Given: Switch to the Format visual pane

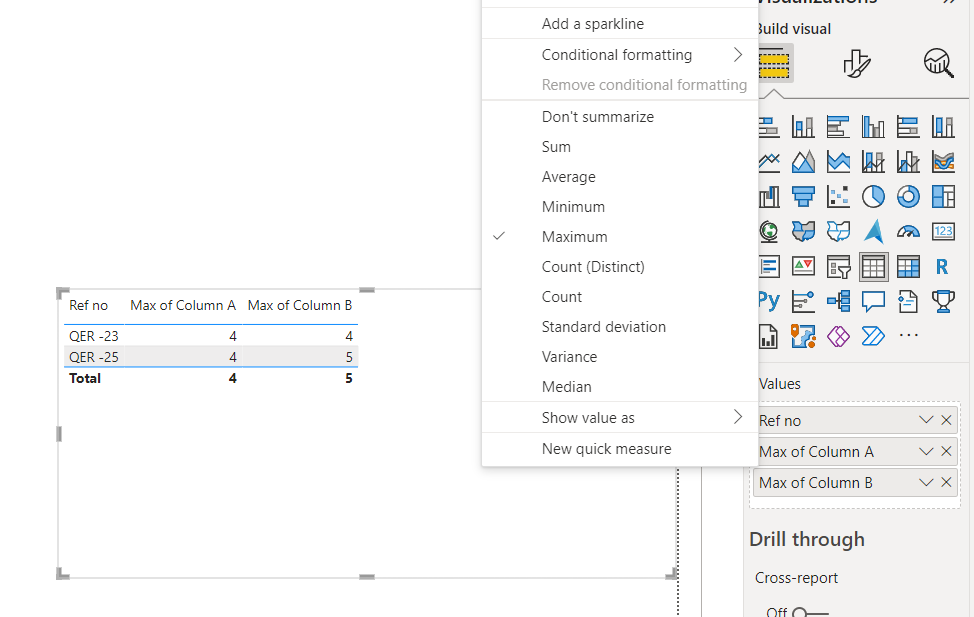Looking at the screenshot, I should coord(857,63).
